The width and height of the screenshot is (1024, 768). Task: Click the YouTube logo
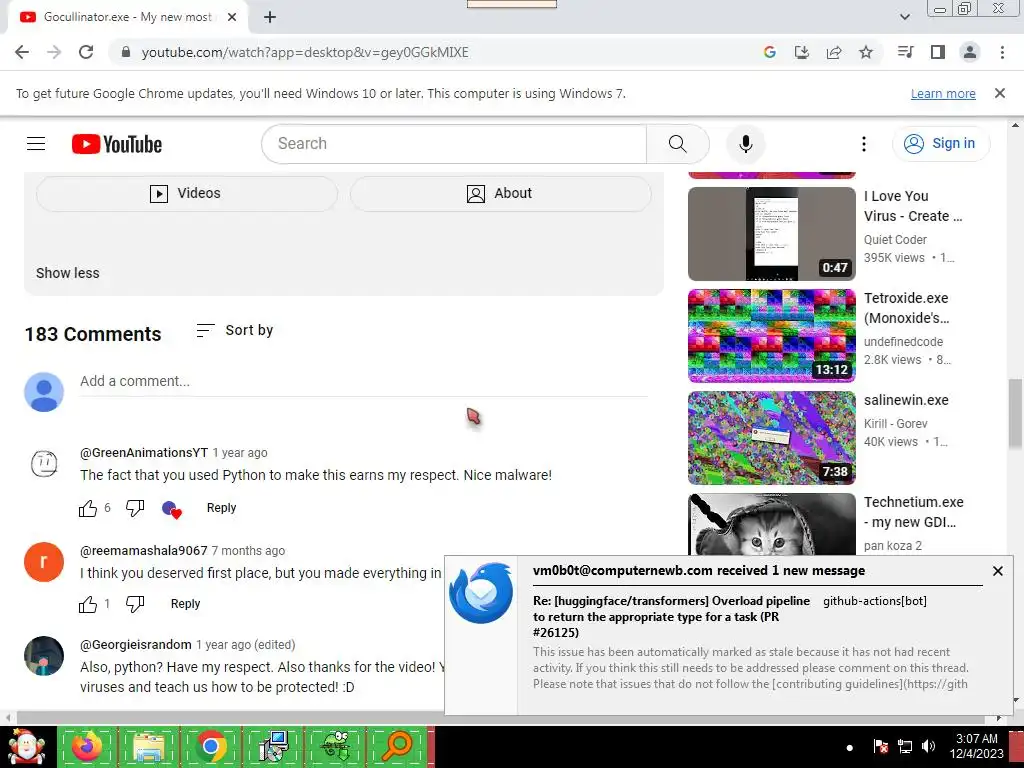click(x=117, y=144)
